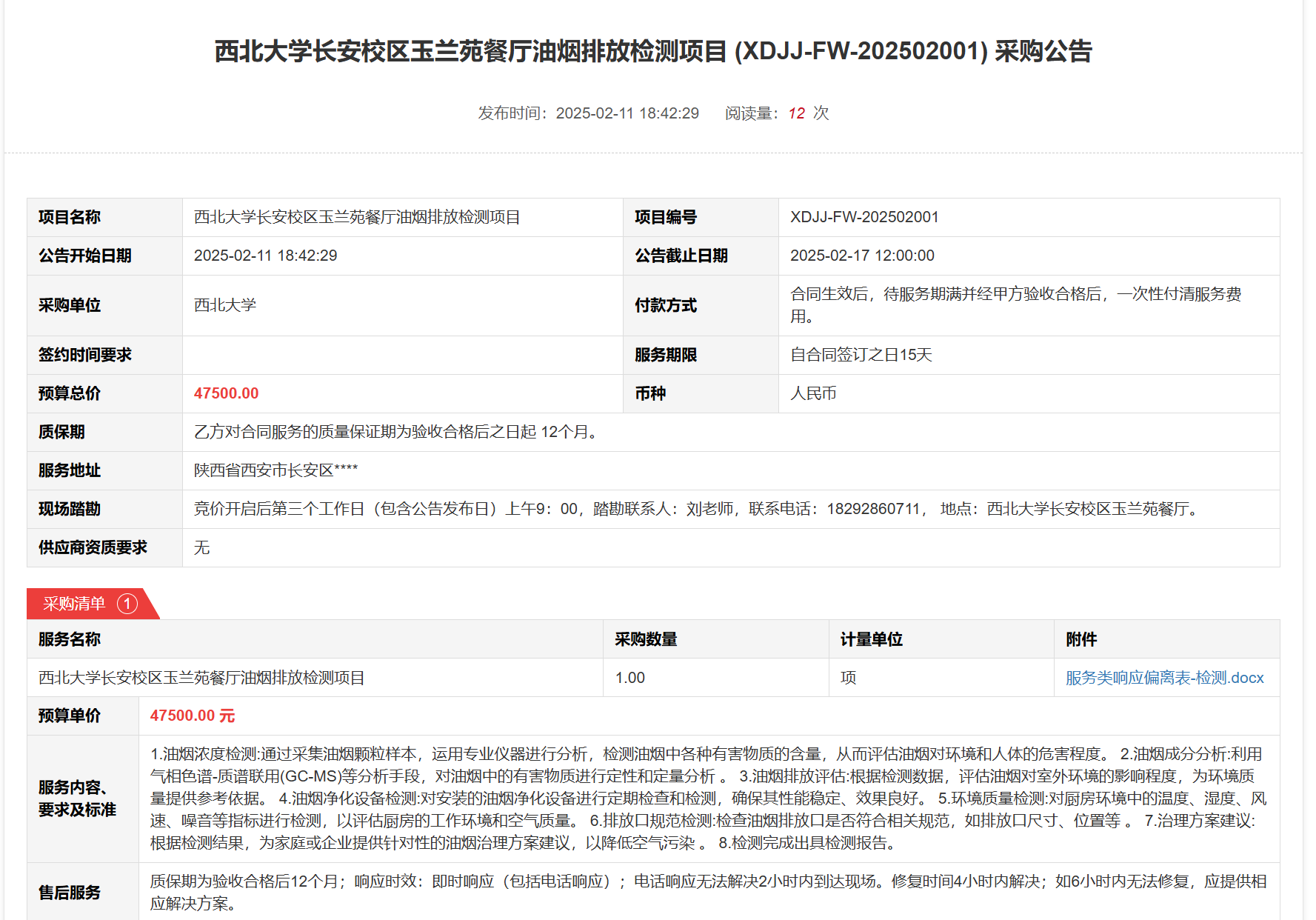
Task: Click the 服务名称 column header
Action: [x=70, y=639]
